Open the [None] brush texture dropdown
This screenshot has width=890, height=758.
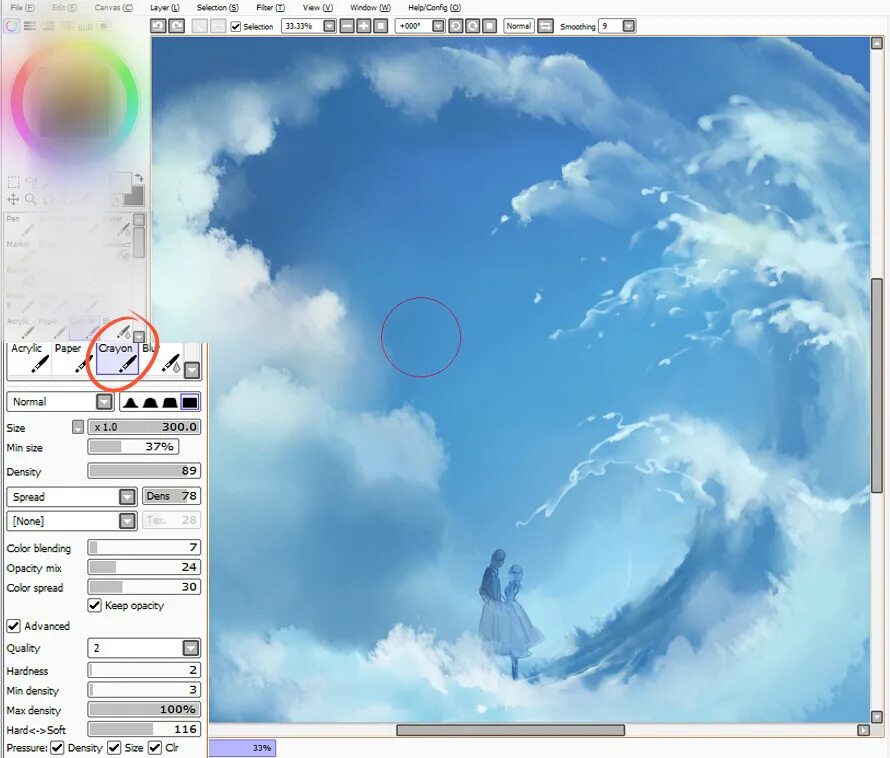click(128, 521)
